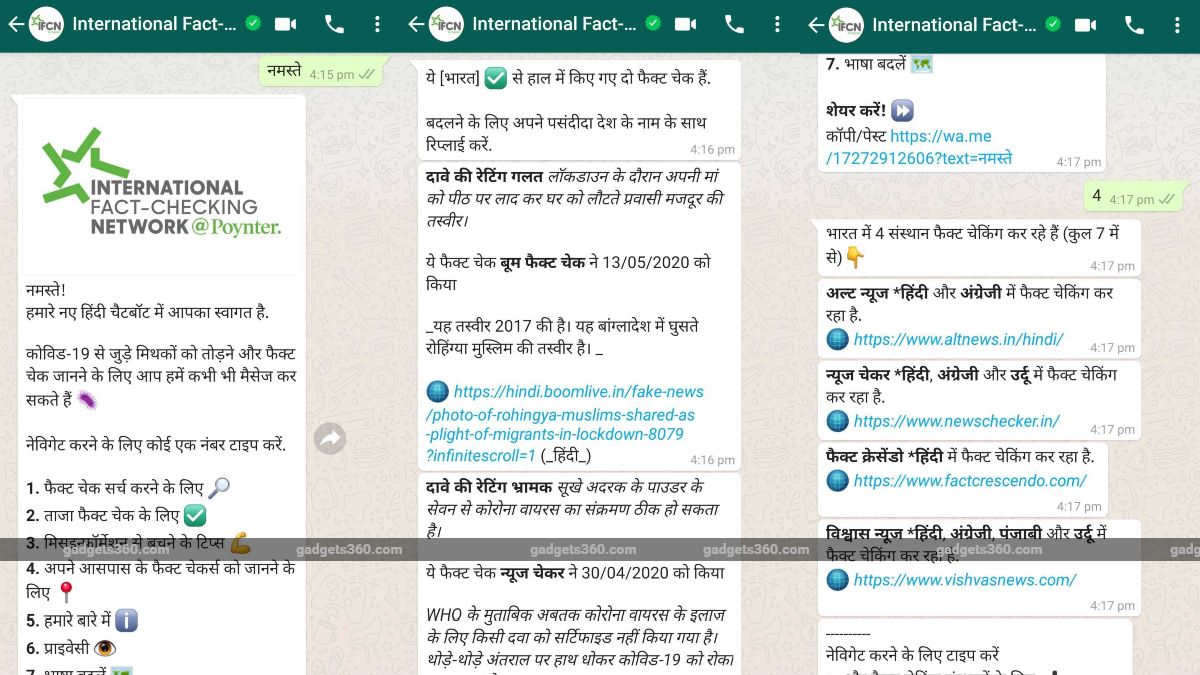Open the more options menu in the rightmost chat
Image resolution: width=1200 pixels, height=675 pixels.
[1177, 25]
